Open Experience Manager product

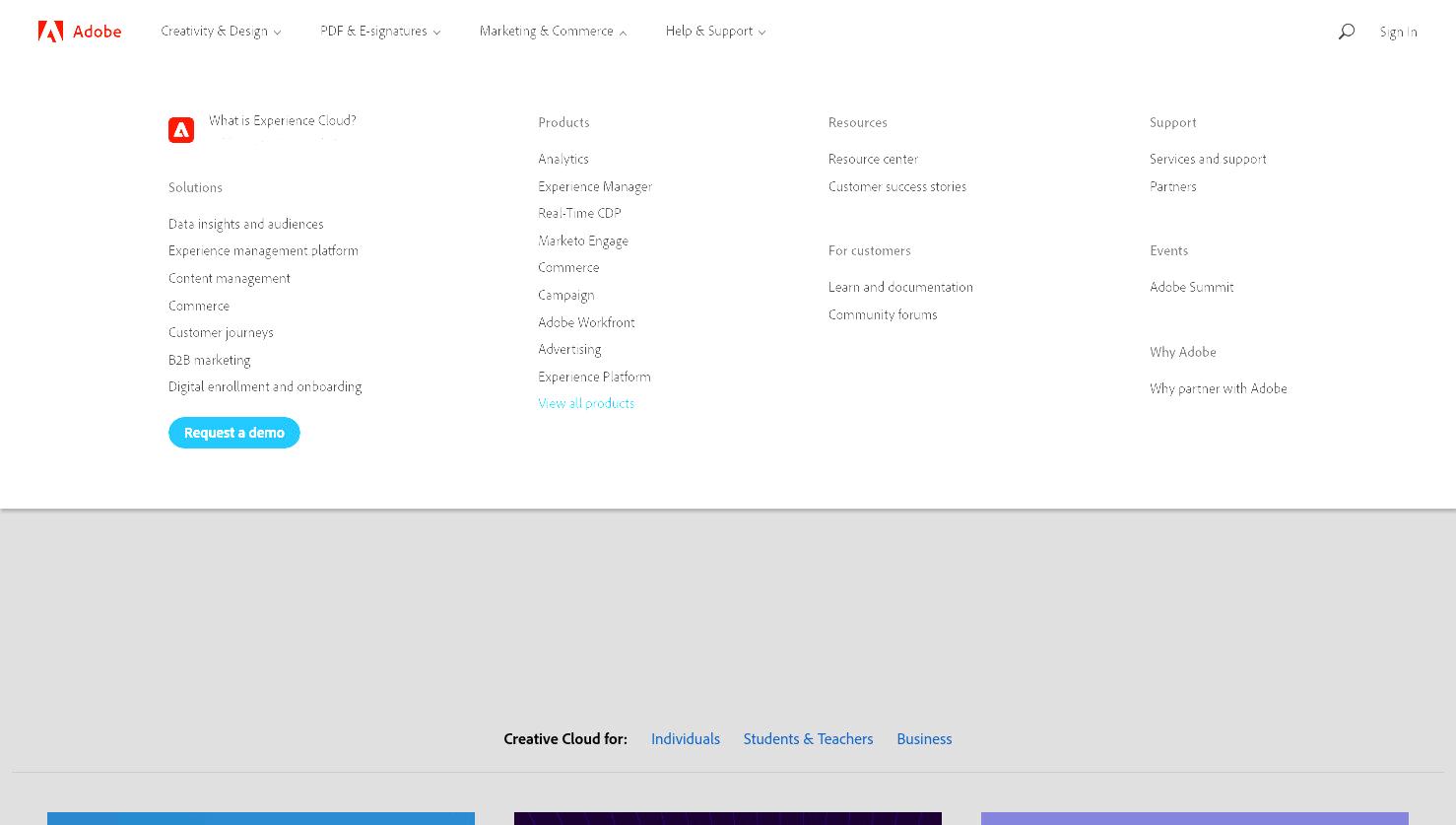(595, 186)
